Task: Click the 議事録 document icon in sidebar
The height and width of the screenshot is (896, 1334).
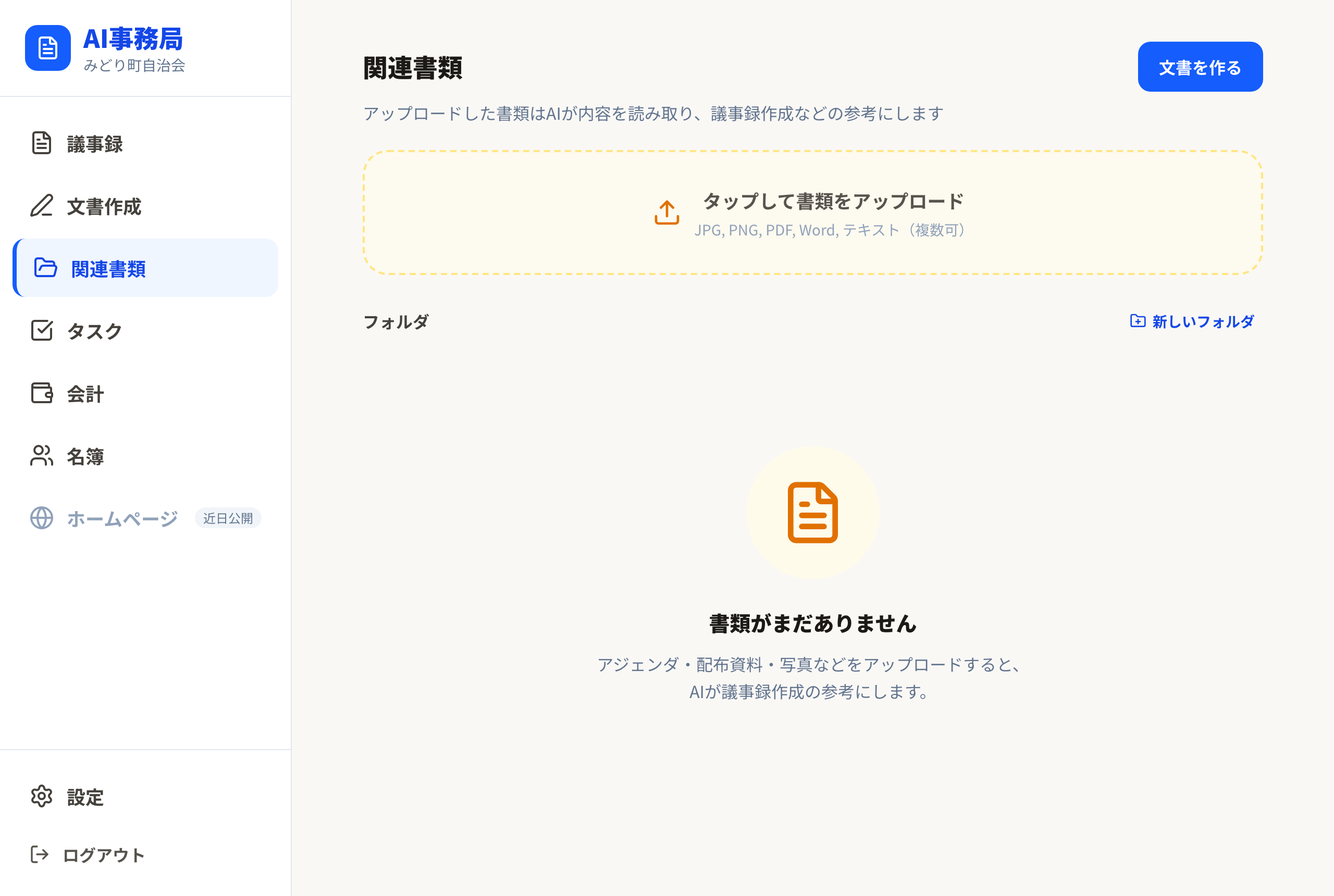Action: point(42,143)
